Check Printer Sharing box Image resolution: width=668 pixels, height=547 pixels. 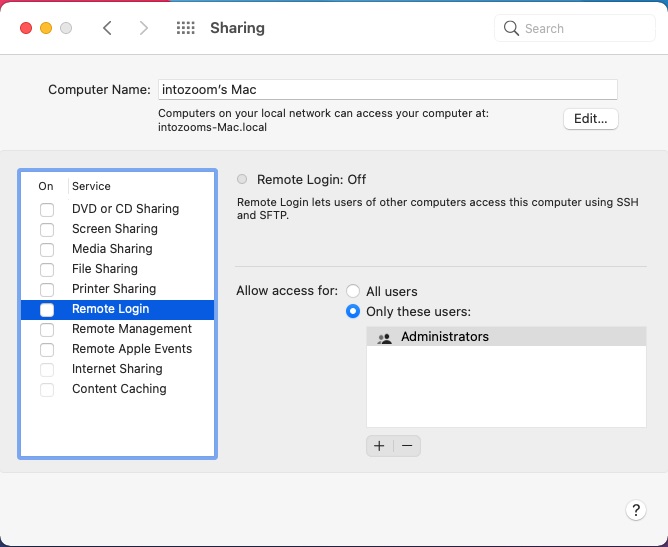(47, 290)
